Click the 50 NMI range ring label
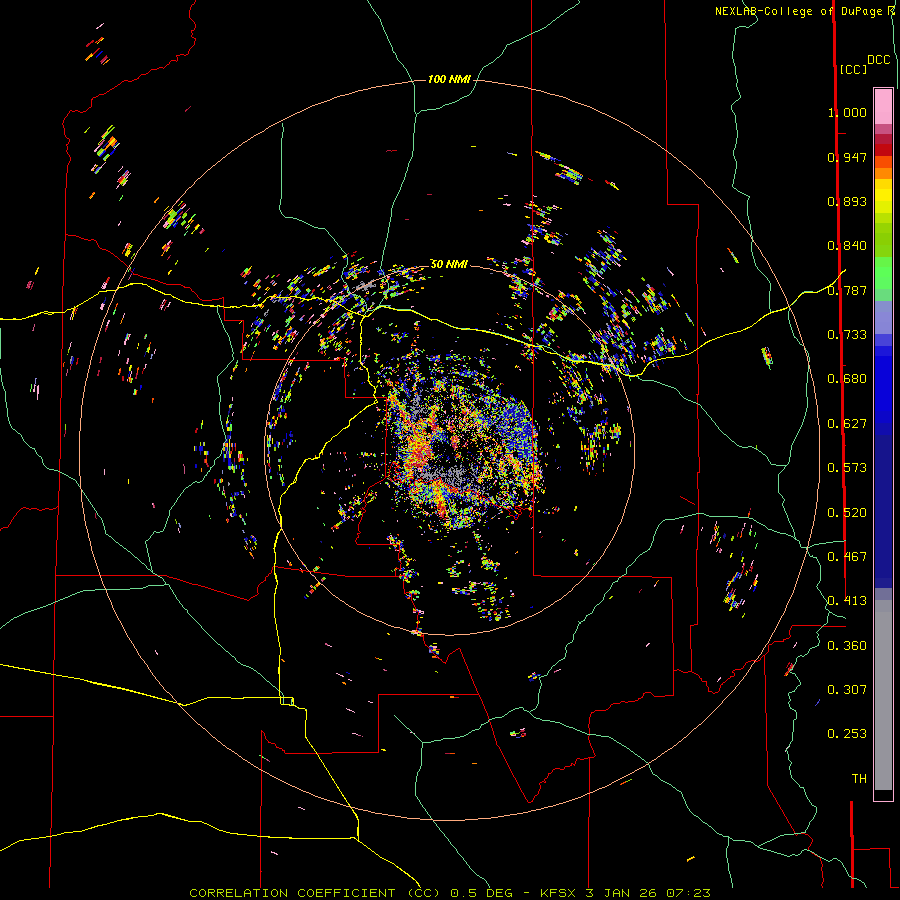Viewport: 900px width, 900px height. [x=449, y=264]
